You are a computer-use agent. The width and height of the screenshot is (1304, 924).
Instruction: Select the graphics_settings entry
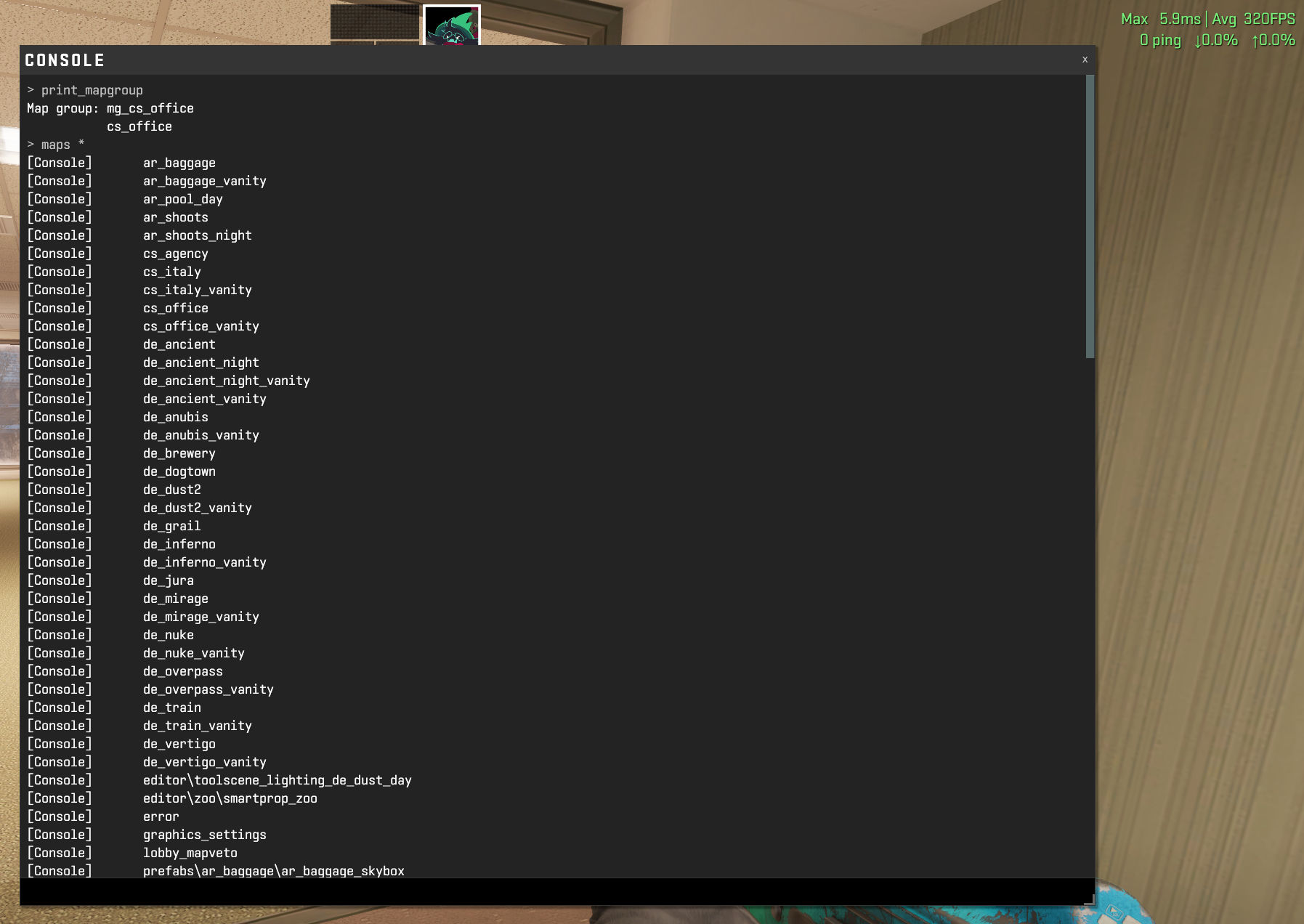coord(205,835)
